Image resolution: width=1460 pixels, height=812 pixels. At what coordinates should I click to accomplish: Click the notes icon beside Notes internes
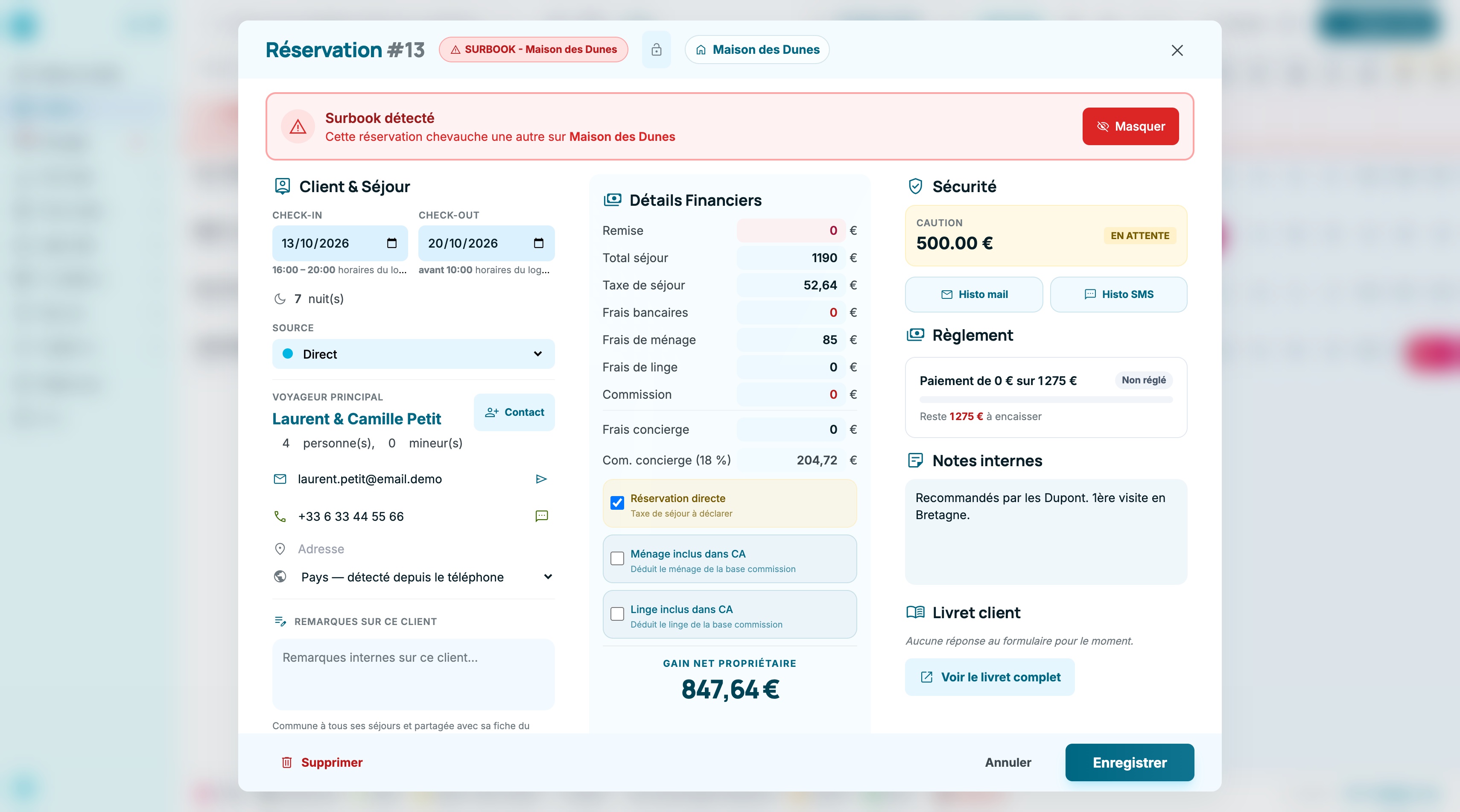915,461
